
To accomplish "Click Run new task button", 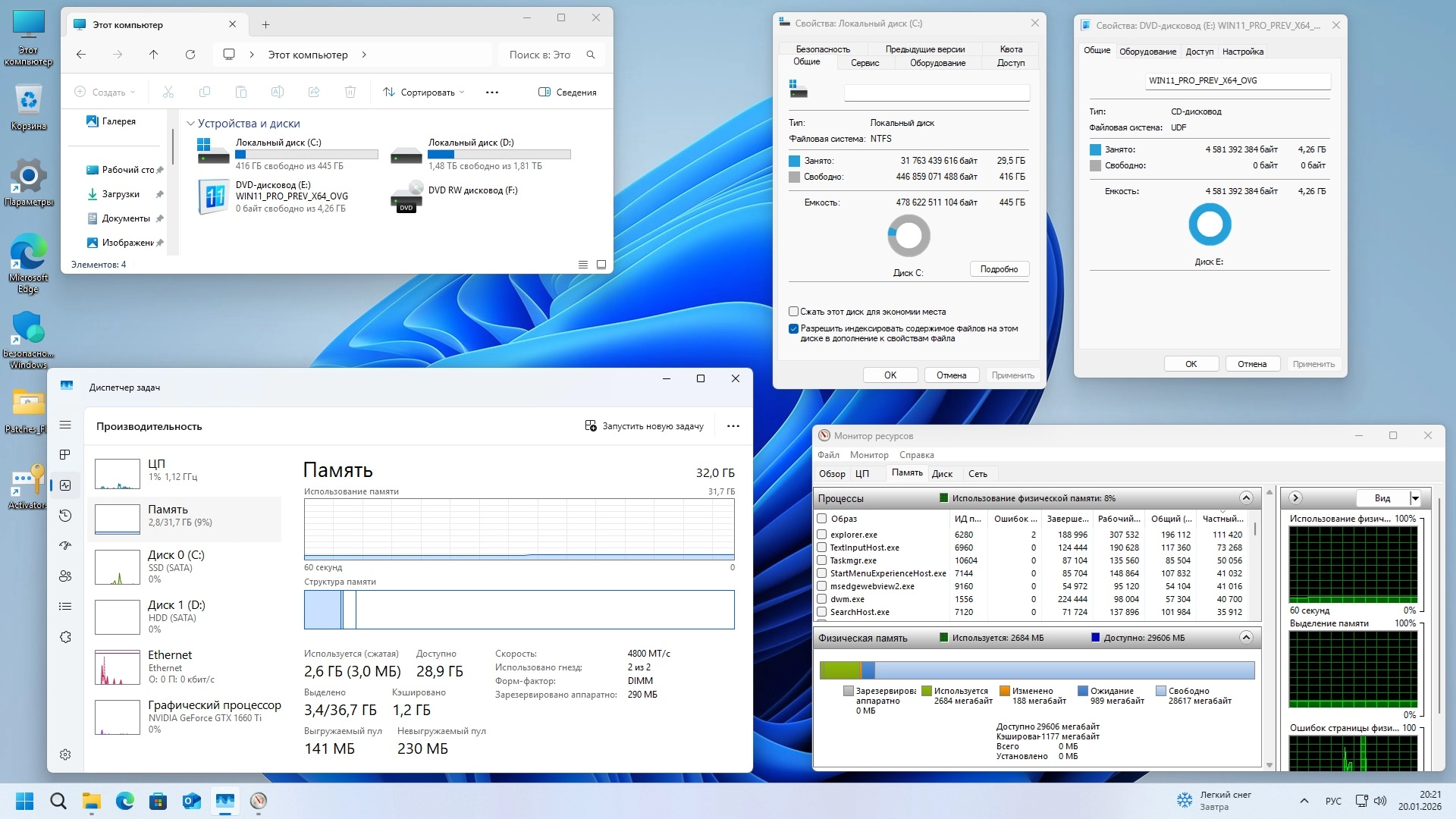I will (x=645, y=426).
